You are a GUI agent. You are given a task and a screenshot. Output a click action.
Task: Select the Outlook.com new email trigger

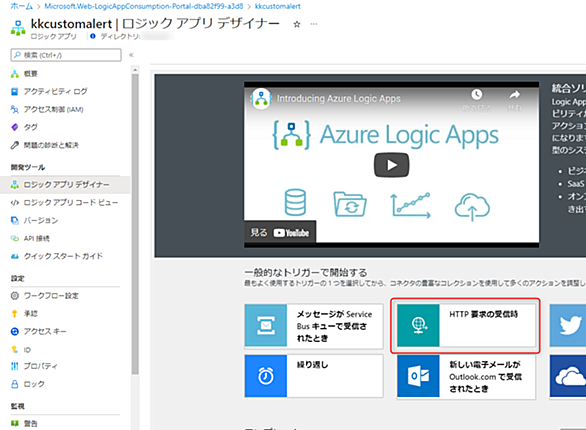[x=466, y=377]
